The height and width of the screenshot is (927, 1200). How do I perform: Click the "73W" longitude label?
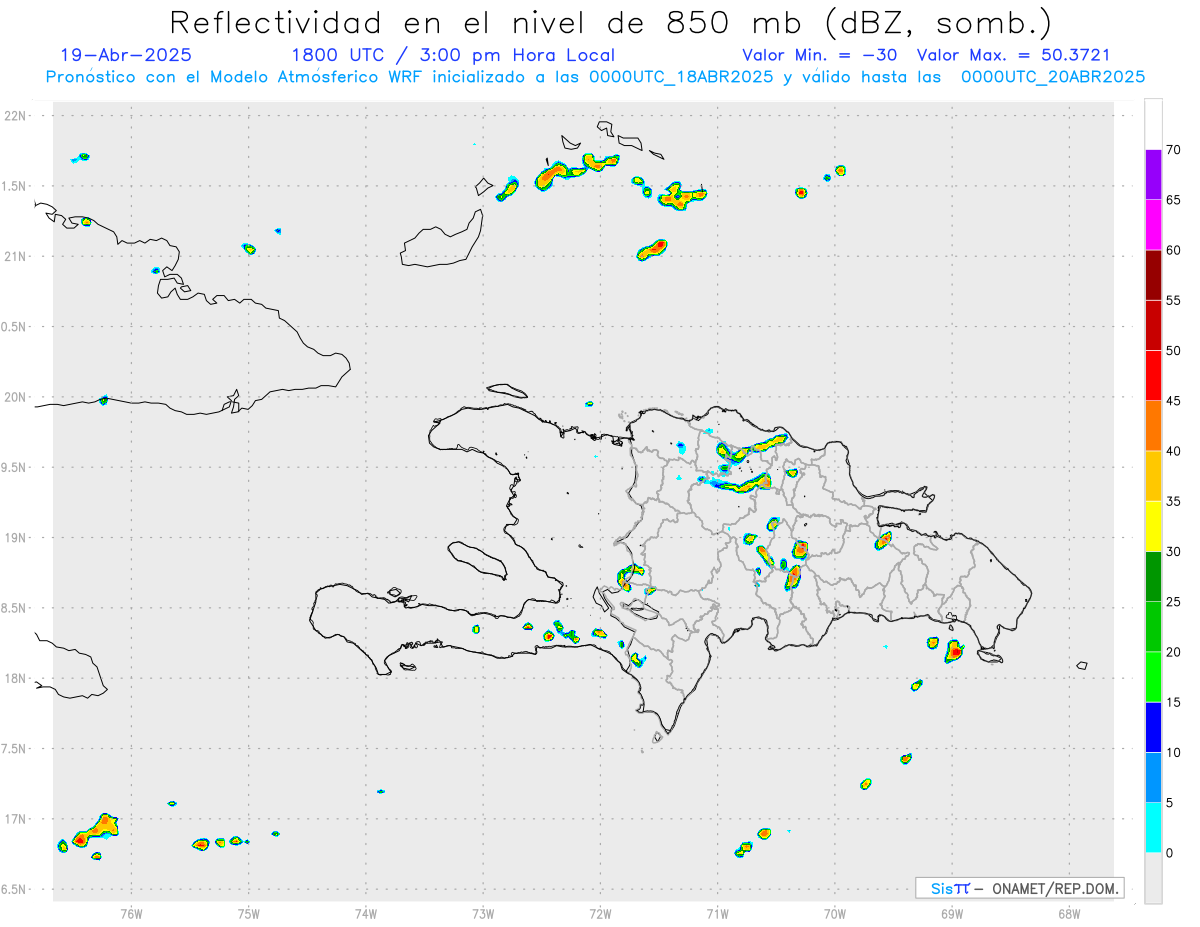tap(483, 914)
